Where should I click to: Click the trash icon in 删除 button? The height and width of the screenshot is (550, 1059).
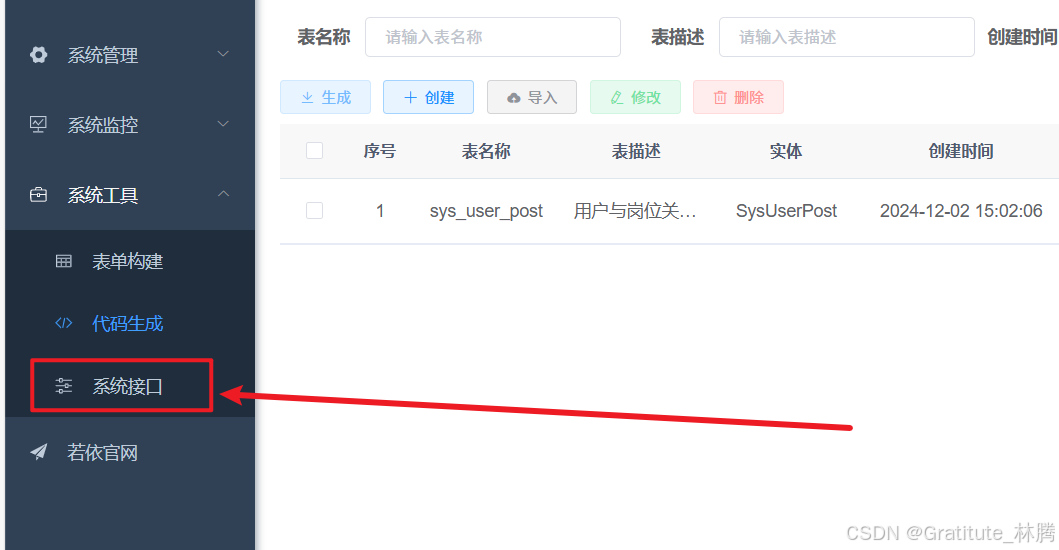click(x=720, y=97)
